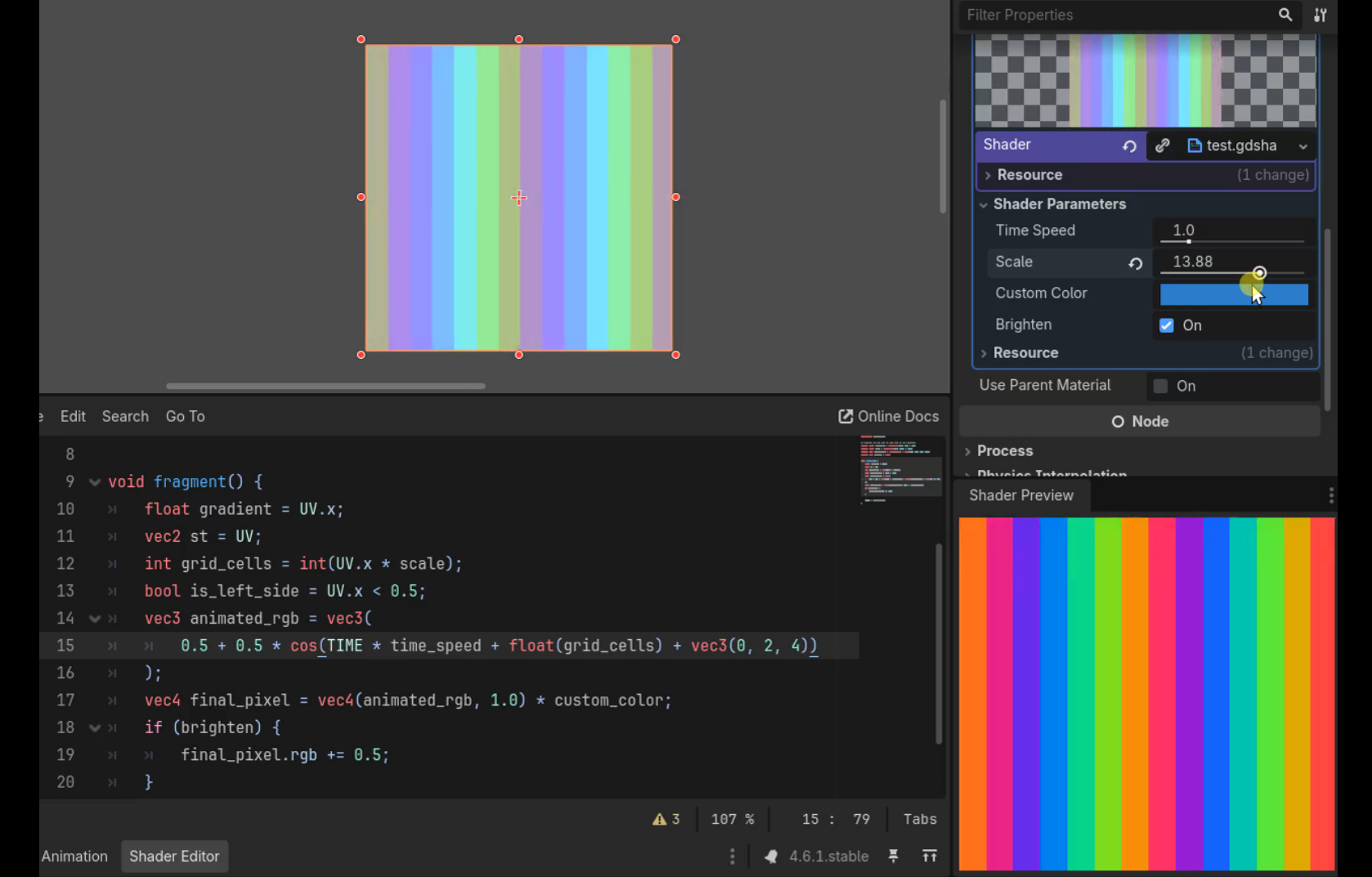Expand the Process section
Image resolution: width=1372 pixels, height=877 pixels.
pos(968,451)
